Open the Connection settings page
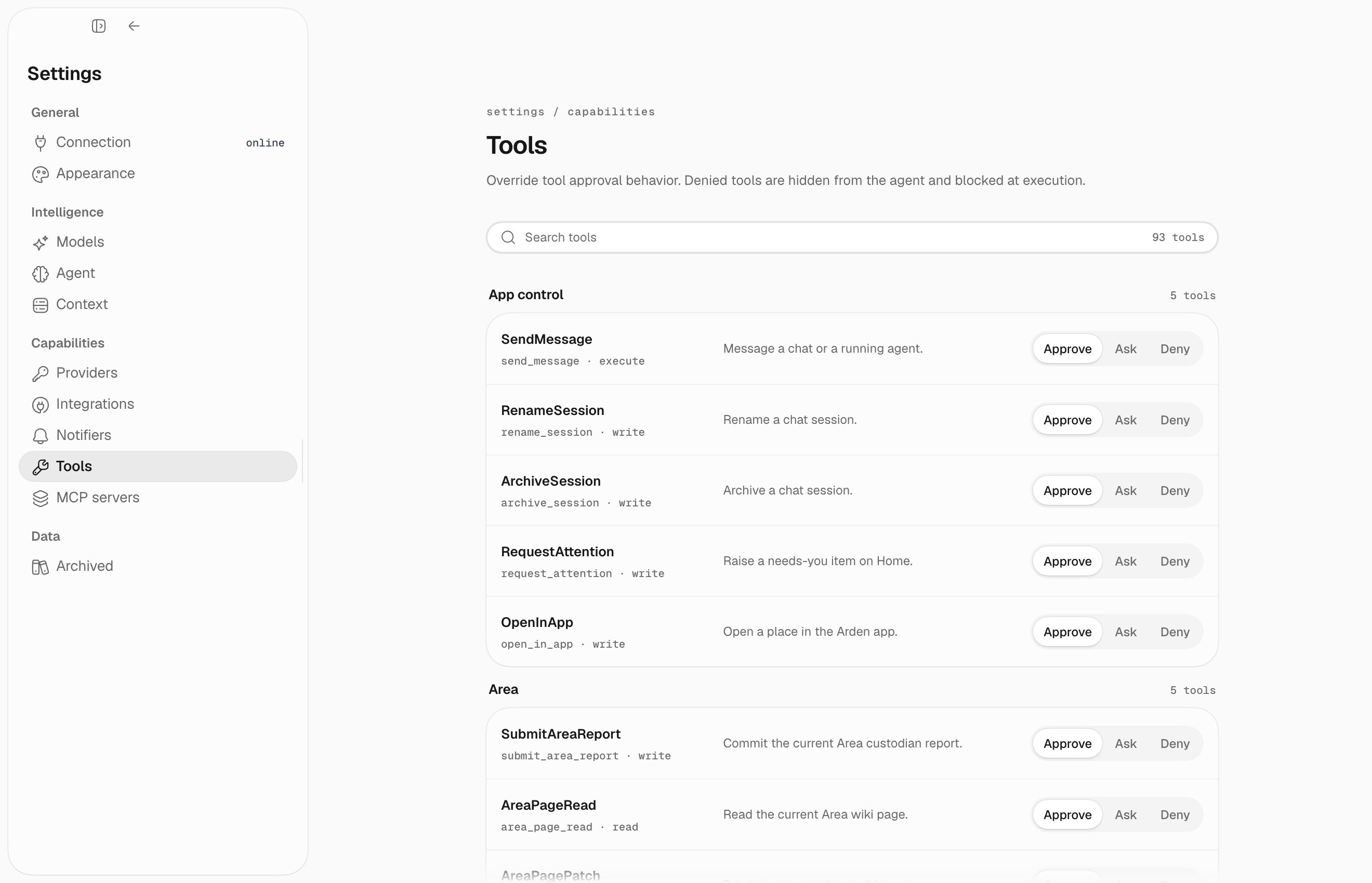This screenshot has width=1372, height=883. pyautogui.click(x=158, y=142)
